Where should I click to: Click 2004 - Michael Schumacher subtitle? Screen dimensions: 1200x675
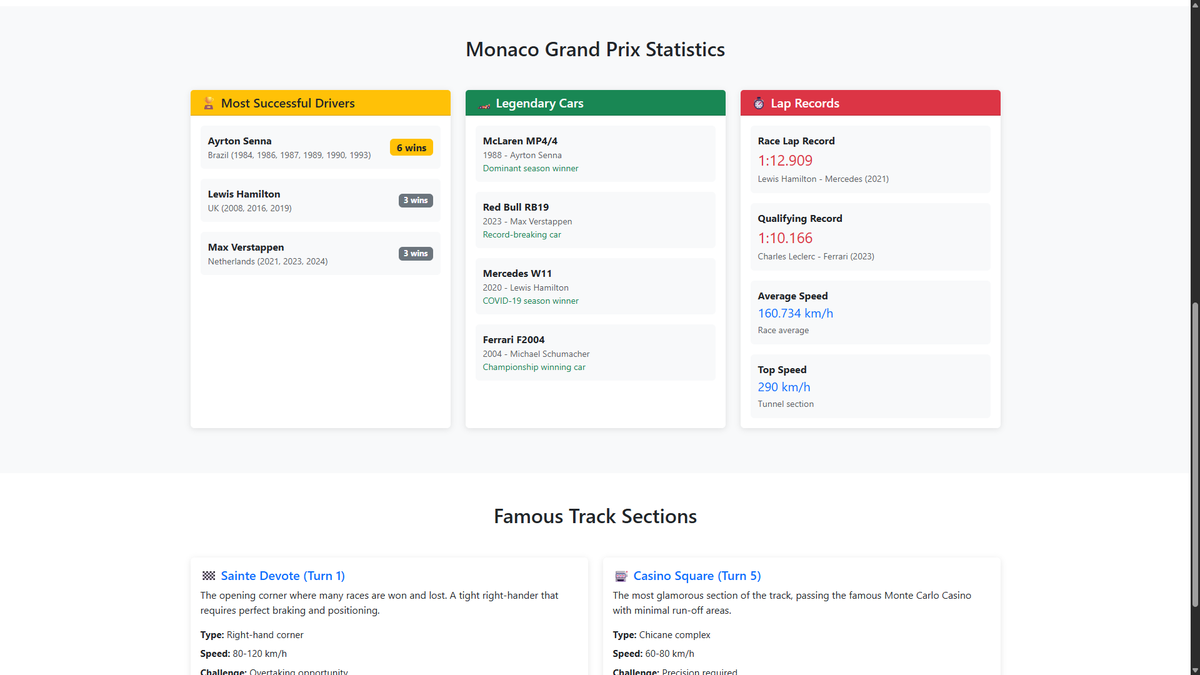(x=536, y=354)
